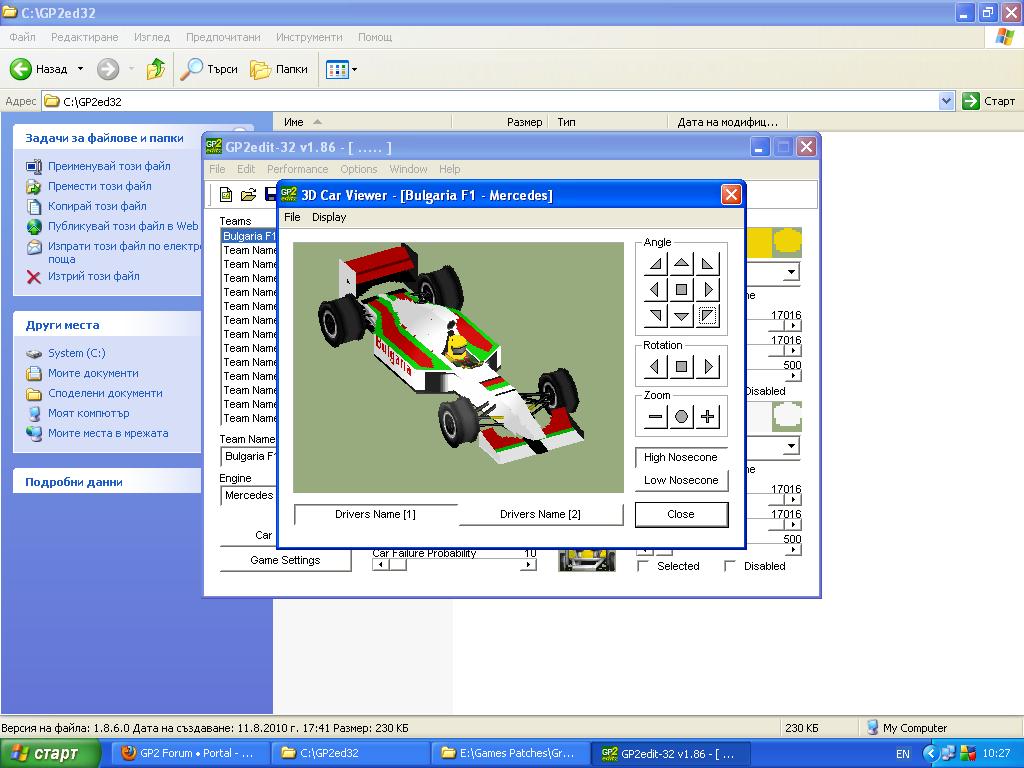Open the Display menu in 3D Car Viewer
Screen dimensions: 1024x768
click(329, 217)
